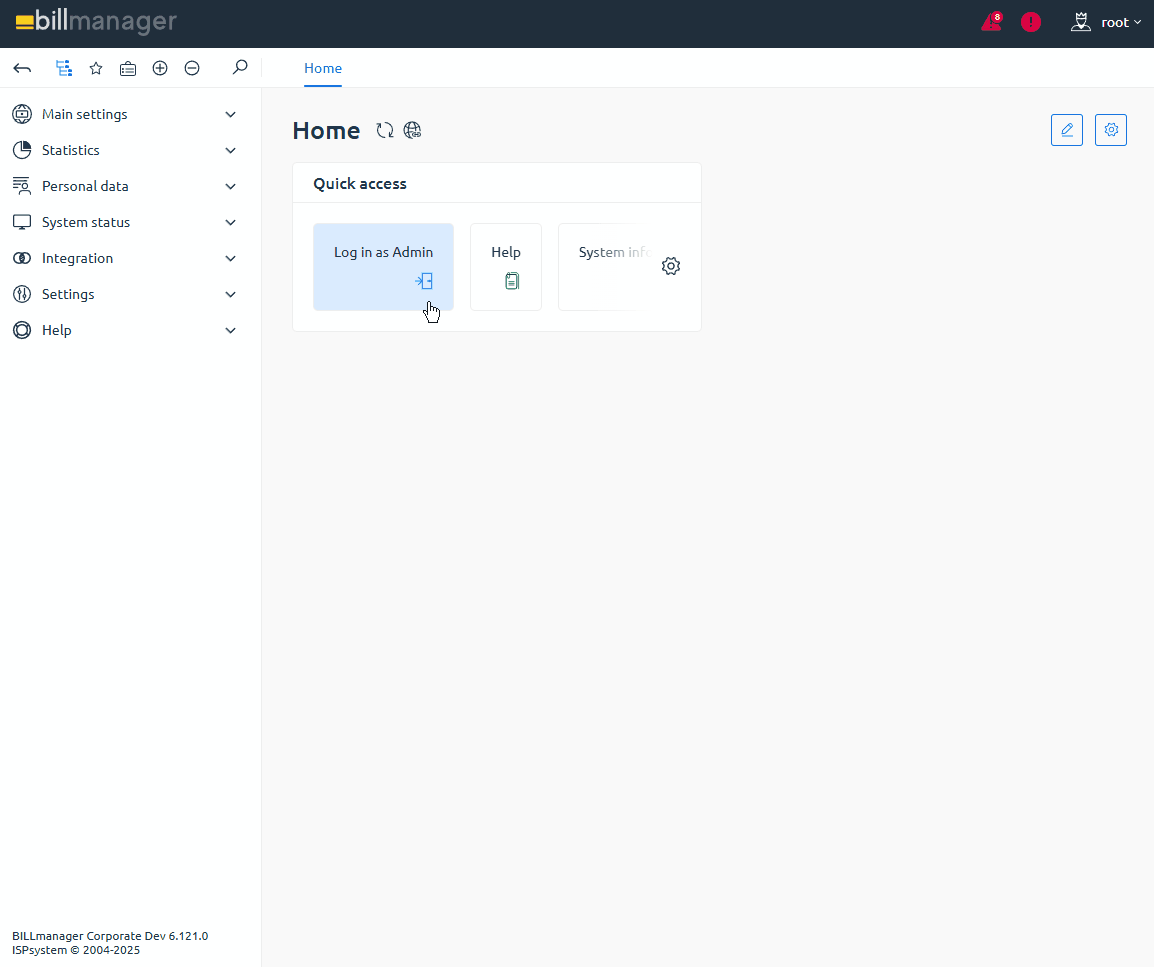
Task: Click the Log in as Admin tile
Action: pos(383,266)
